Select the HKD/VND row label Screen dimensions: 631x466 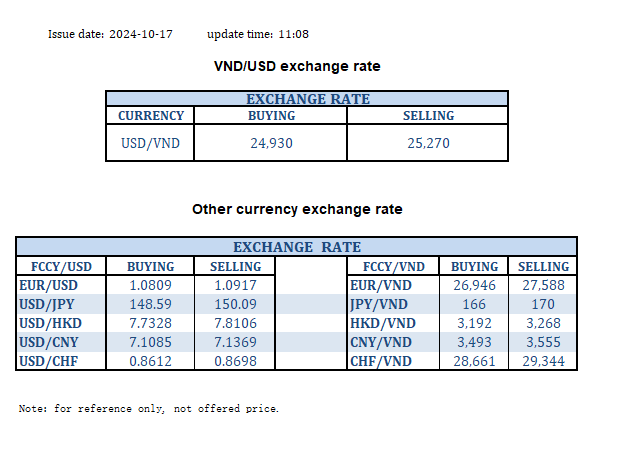tap(379, 323)
